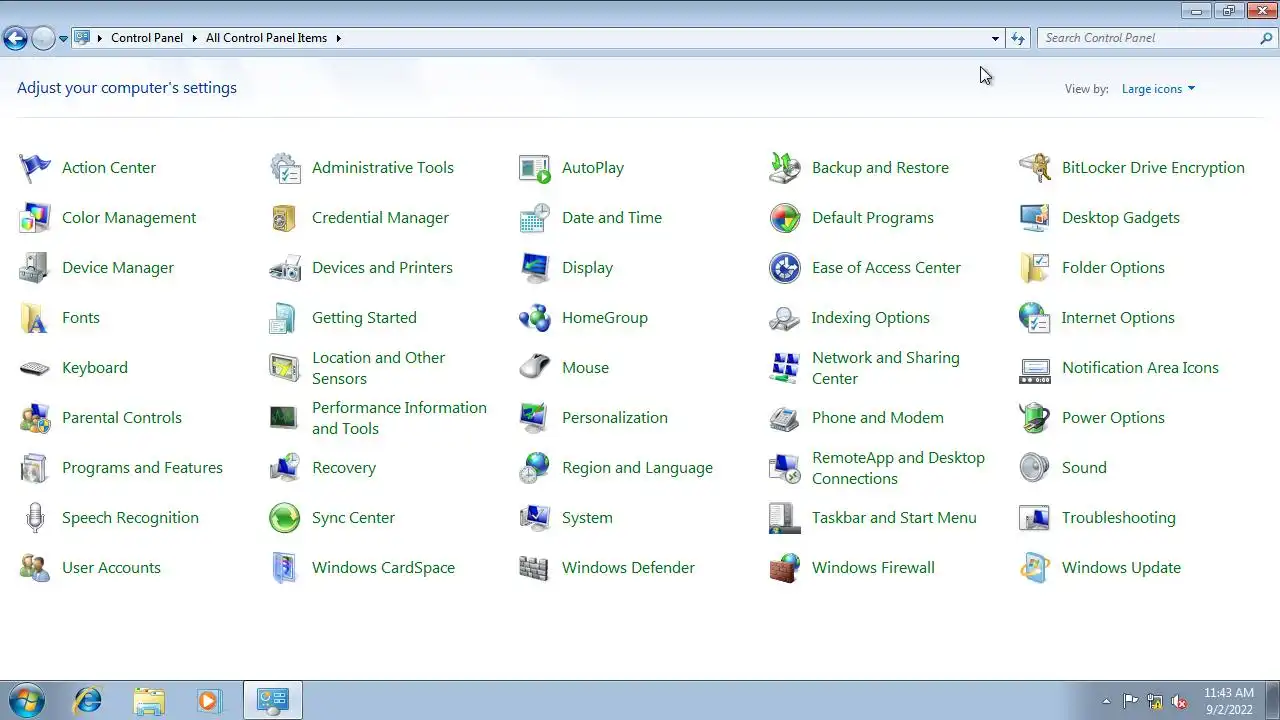1280x720 pixels.
Task: Open the View by Large icons dropdown
Action: click(1158, 89)
